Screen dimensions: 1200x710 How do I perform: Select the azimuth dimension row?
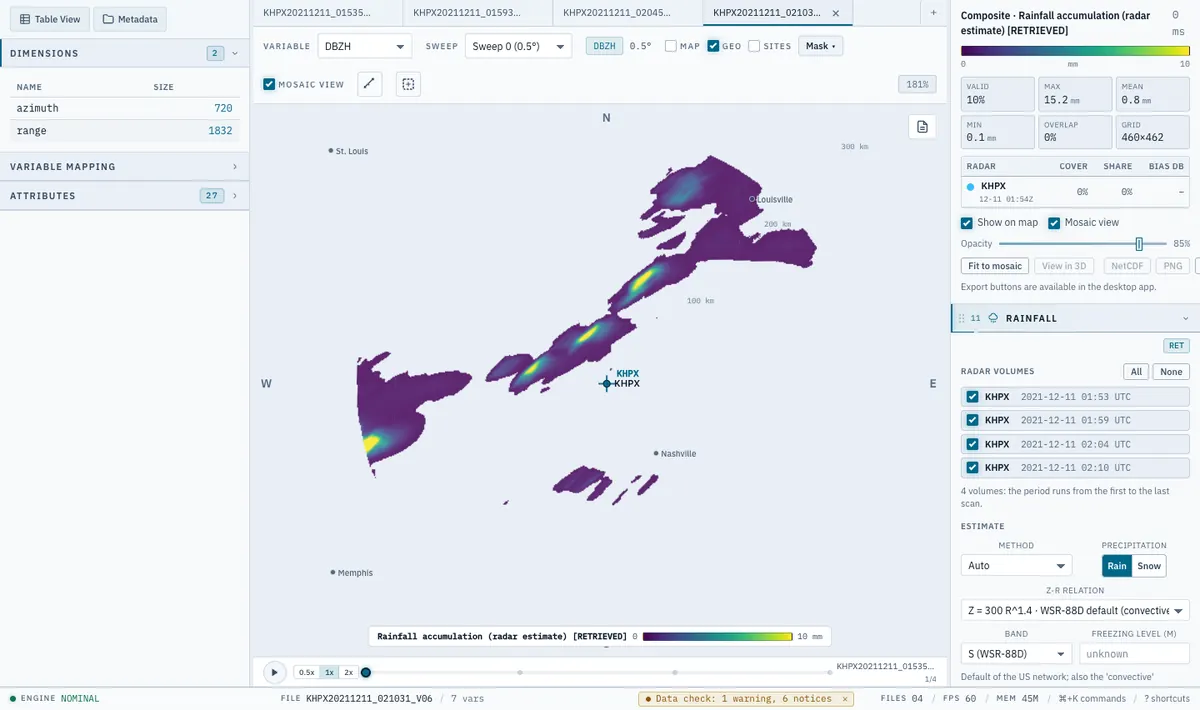pyautogui.click(x=124, y=107)
